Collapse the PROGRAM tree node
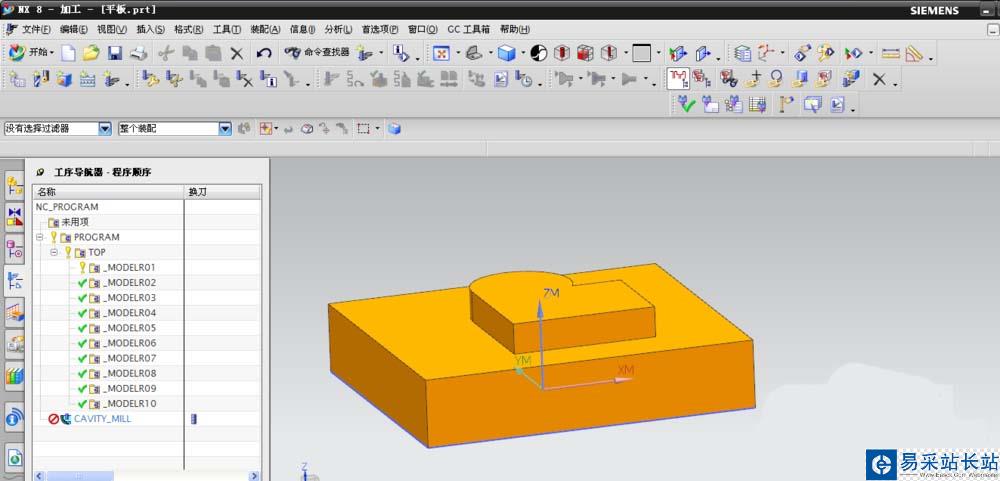1000x481 pixels. pos(40,237)
